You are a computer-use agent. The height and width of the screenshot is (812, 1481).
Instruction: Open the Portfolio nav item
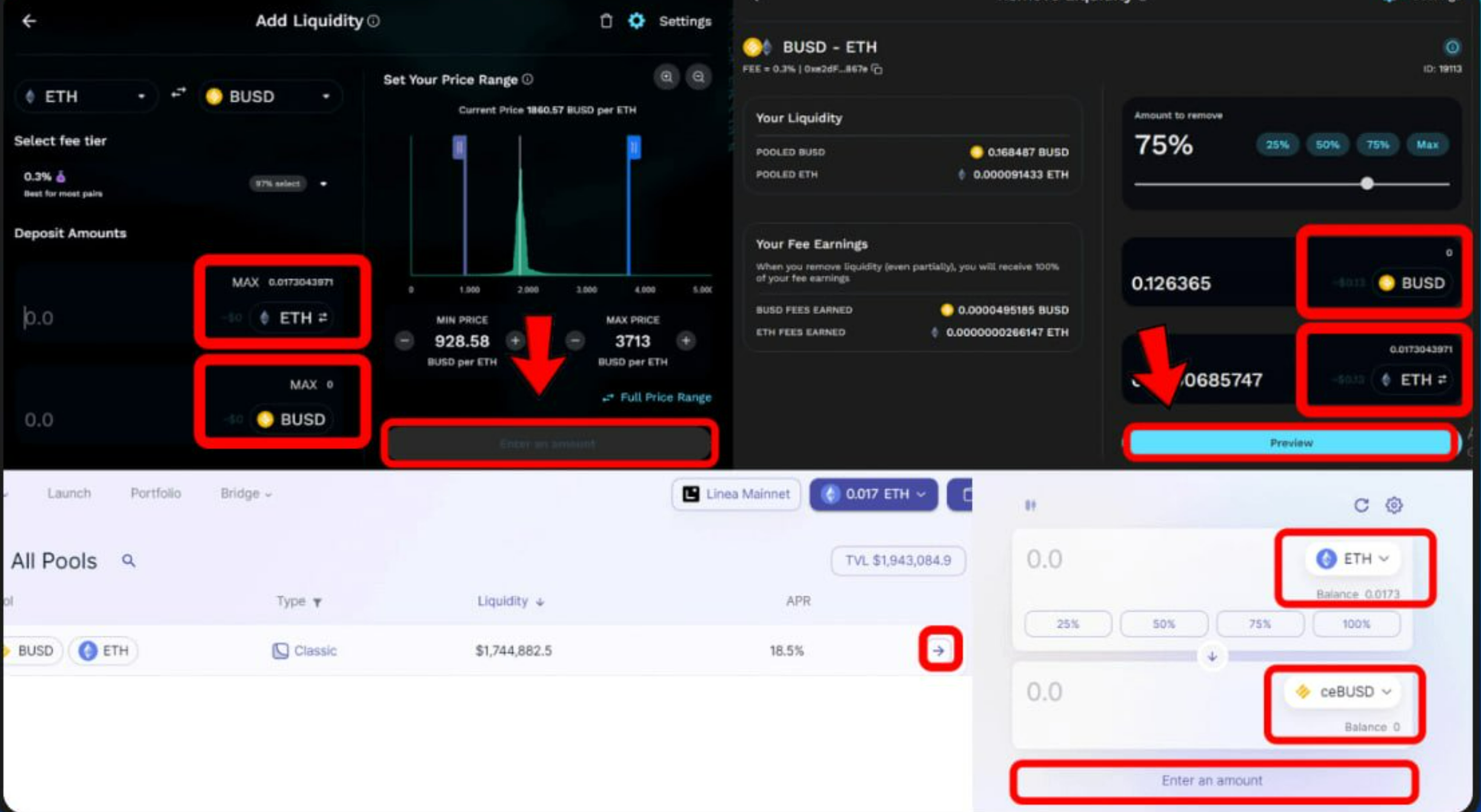(156, 493)
